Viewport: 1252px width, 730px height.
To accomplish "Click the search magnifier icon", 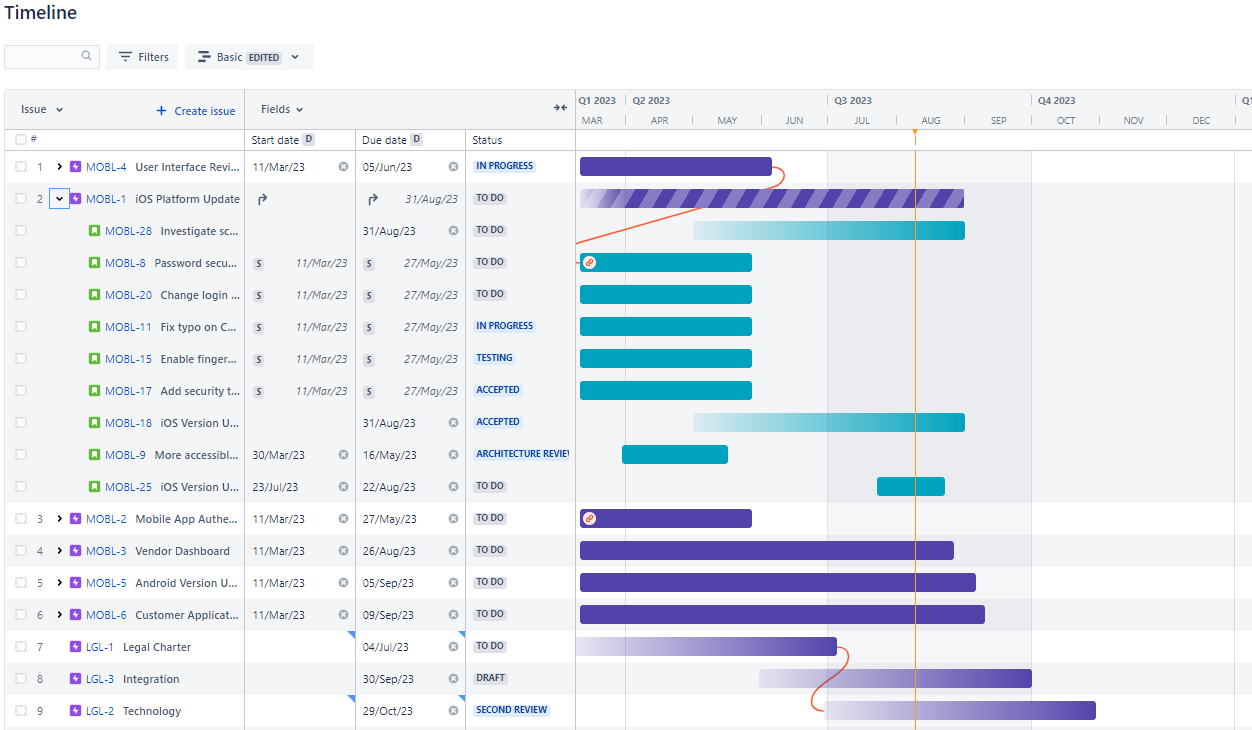I will (x=86, y=56).
